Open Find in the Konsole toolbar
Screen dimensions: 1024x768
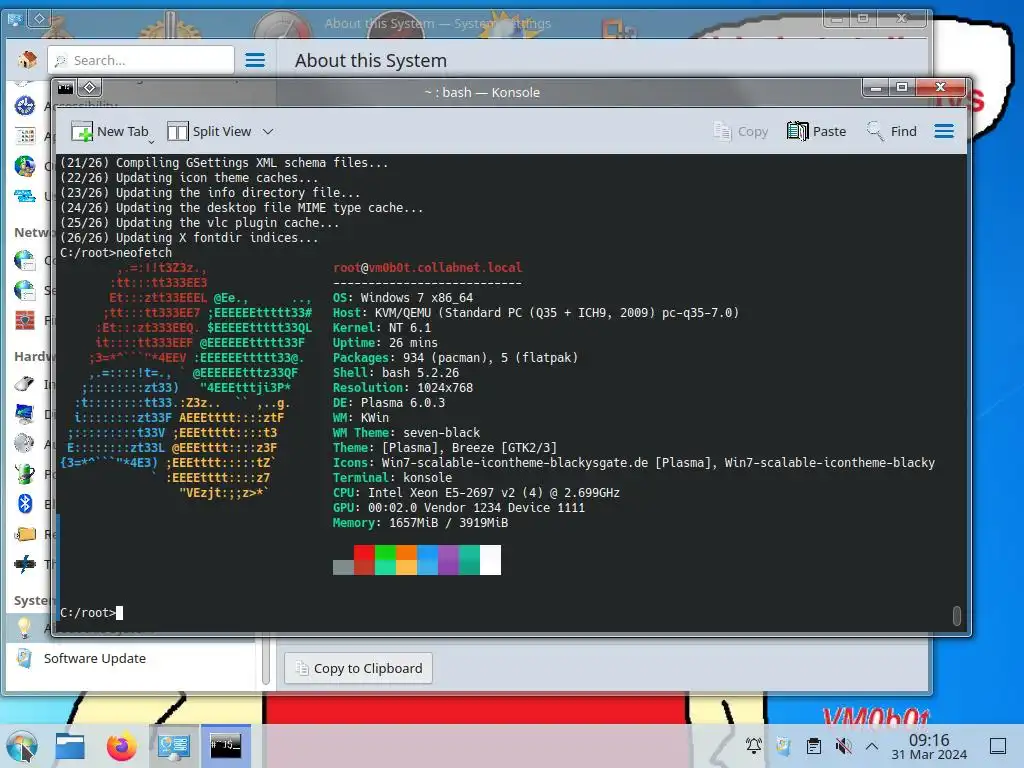[891, 131]
